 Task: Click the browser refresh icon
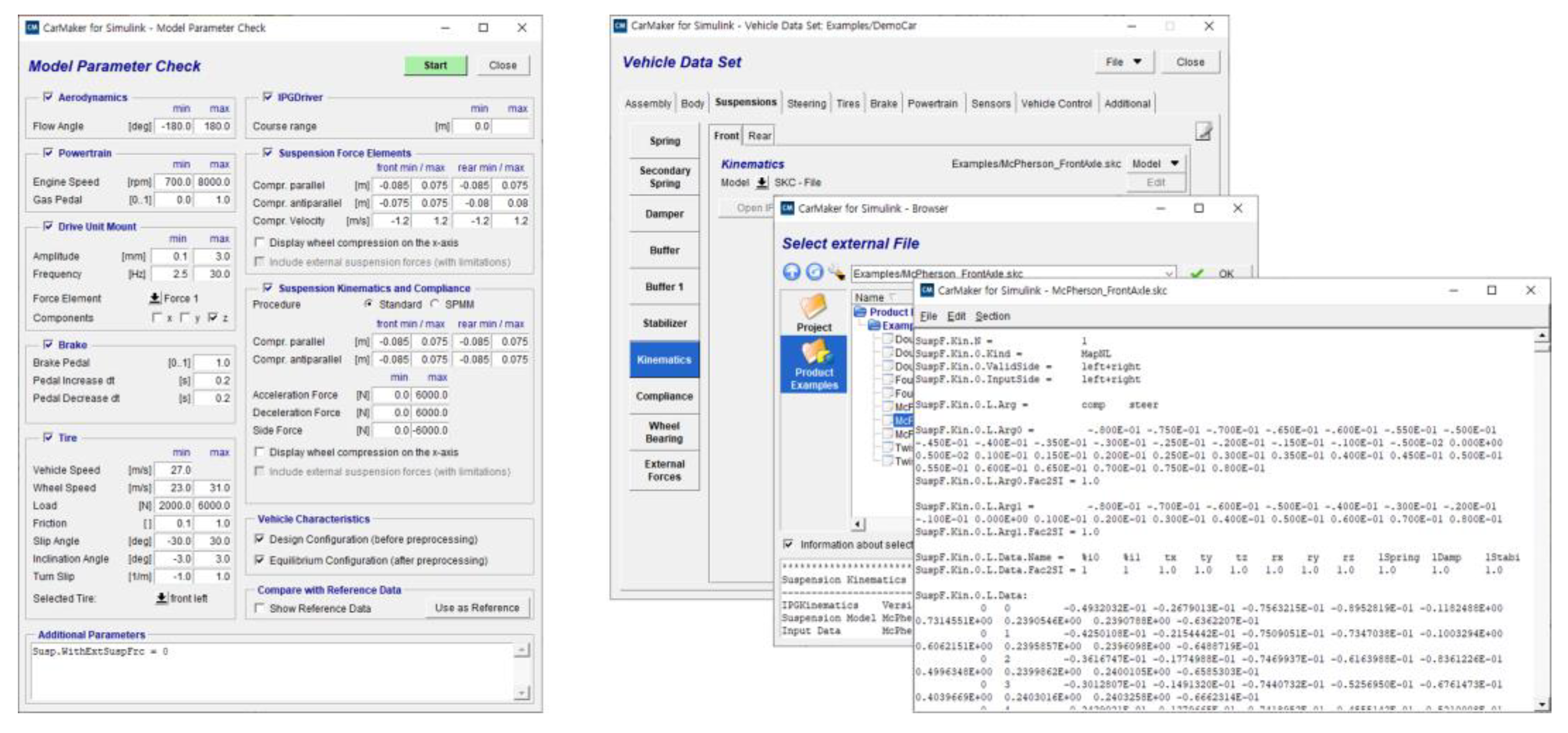(x=815, y=272)
